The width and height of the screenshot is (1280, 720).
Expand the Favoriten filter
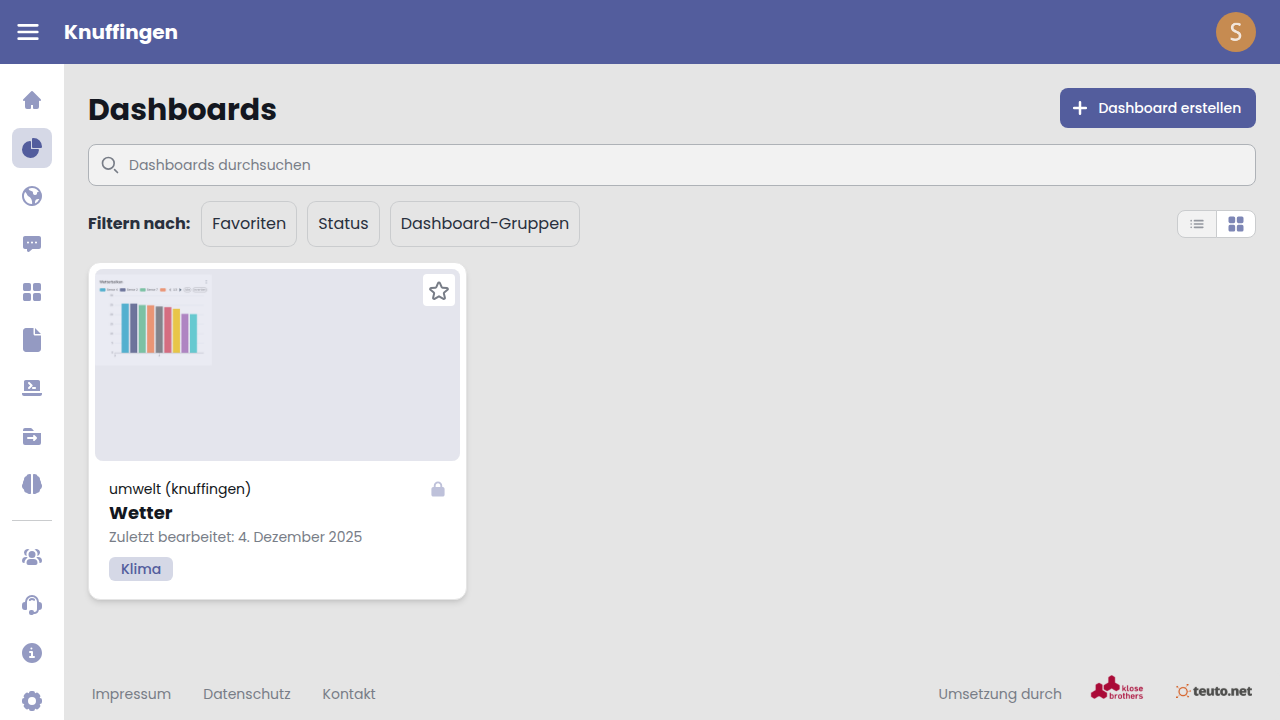[249, 224]
